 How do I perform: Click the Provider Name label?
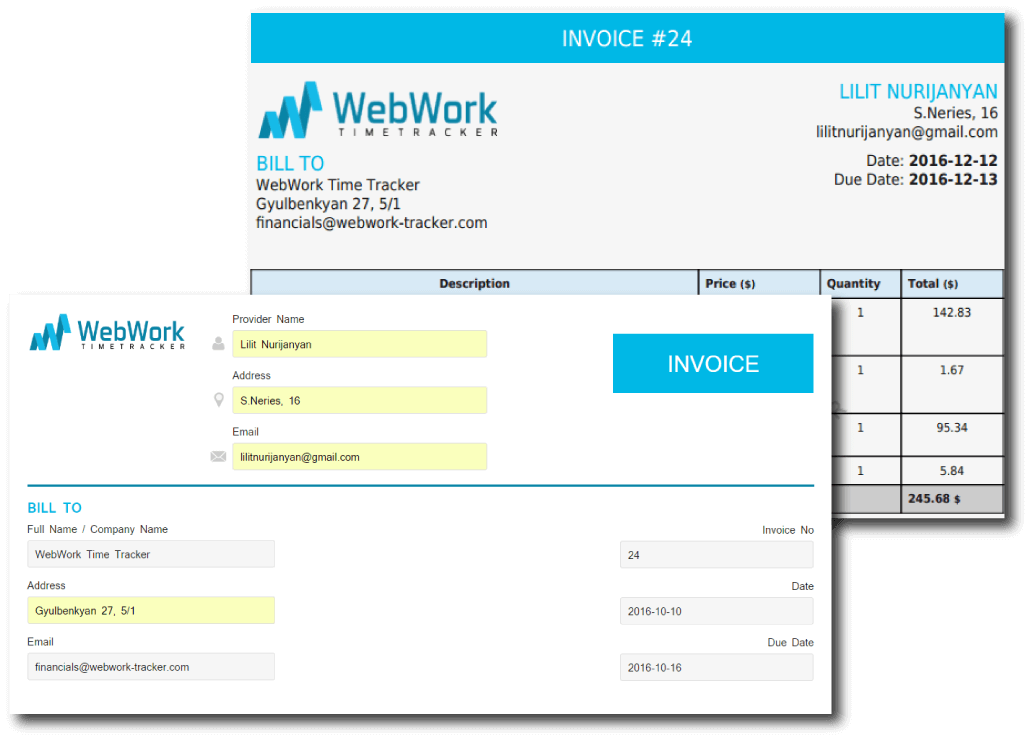click(268, 319)
